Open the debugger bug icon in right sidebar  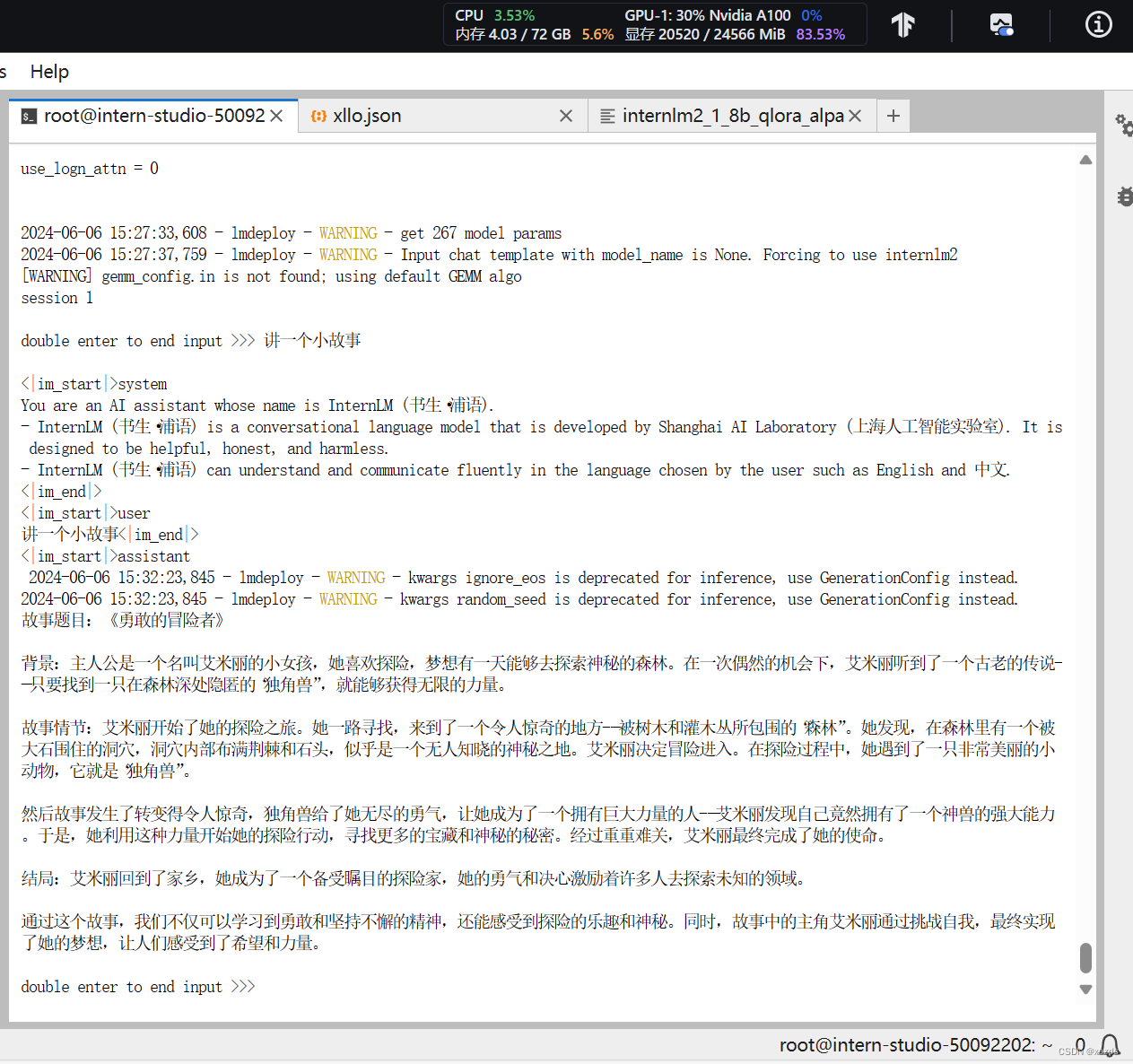click(x=1125, y=196)
